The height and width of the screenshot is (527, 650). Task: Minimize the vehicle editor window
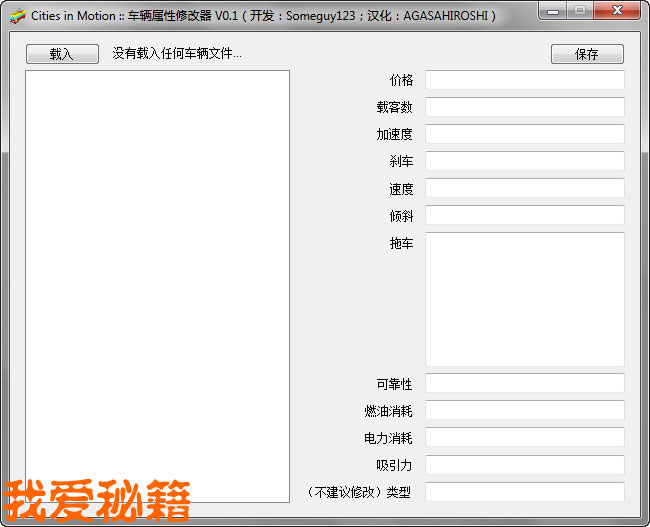point(553,11)
